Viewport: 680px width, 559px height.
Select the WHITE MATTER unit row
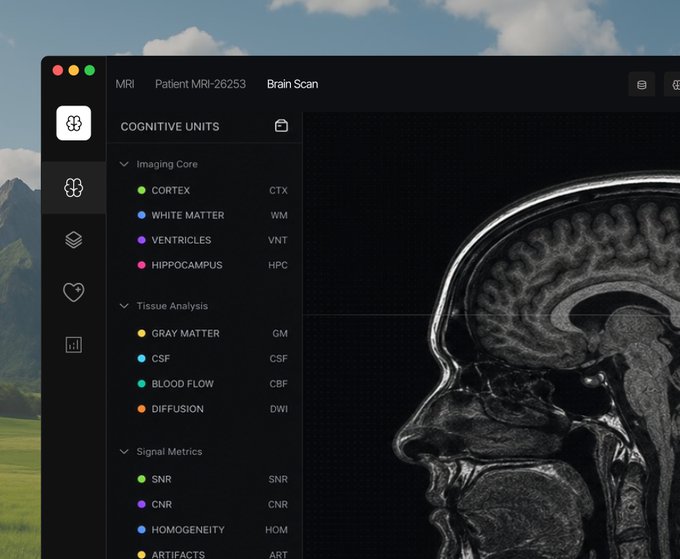(x=212, y=215)
